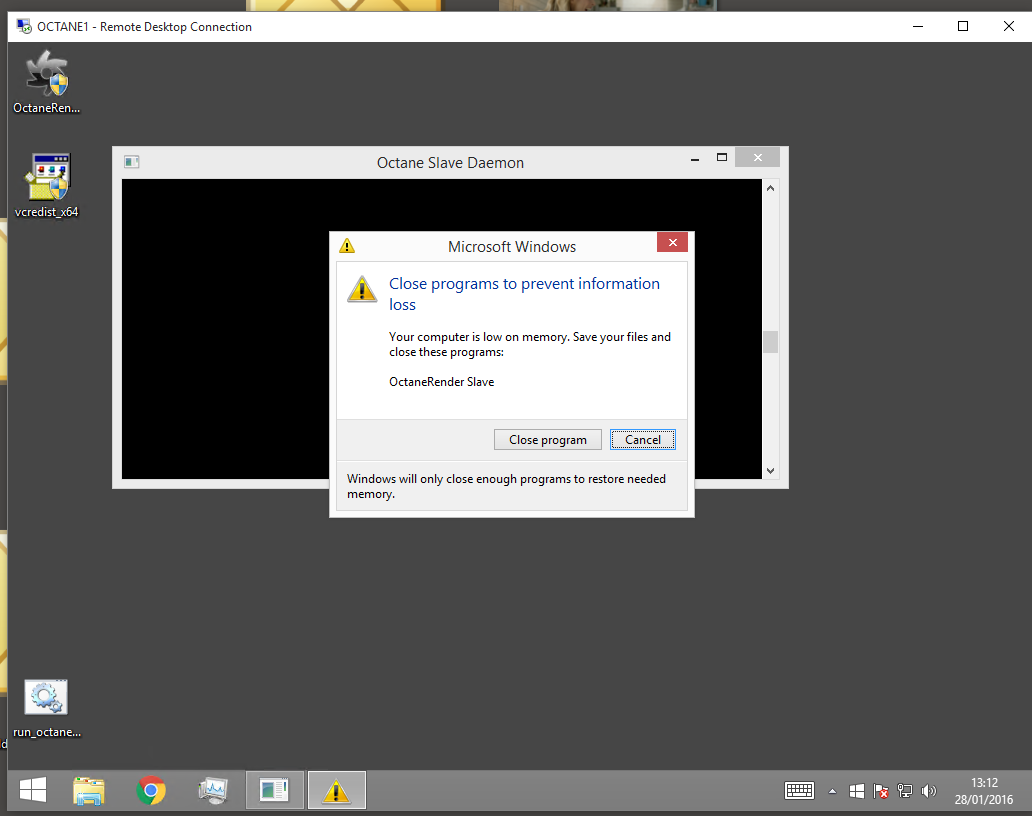This screenshot has width=1032, height=816.
Task: Click the 'Octane Slave Daemon' window title
Action: tap(450, 163)
